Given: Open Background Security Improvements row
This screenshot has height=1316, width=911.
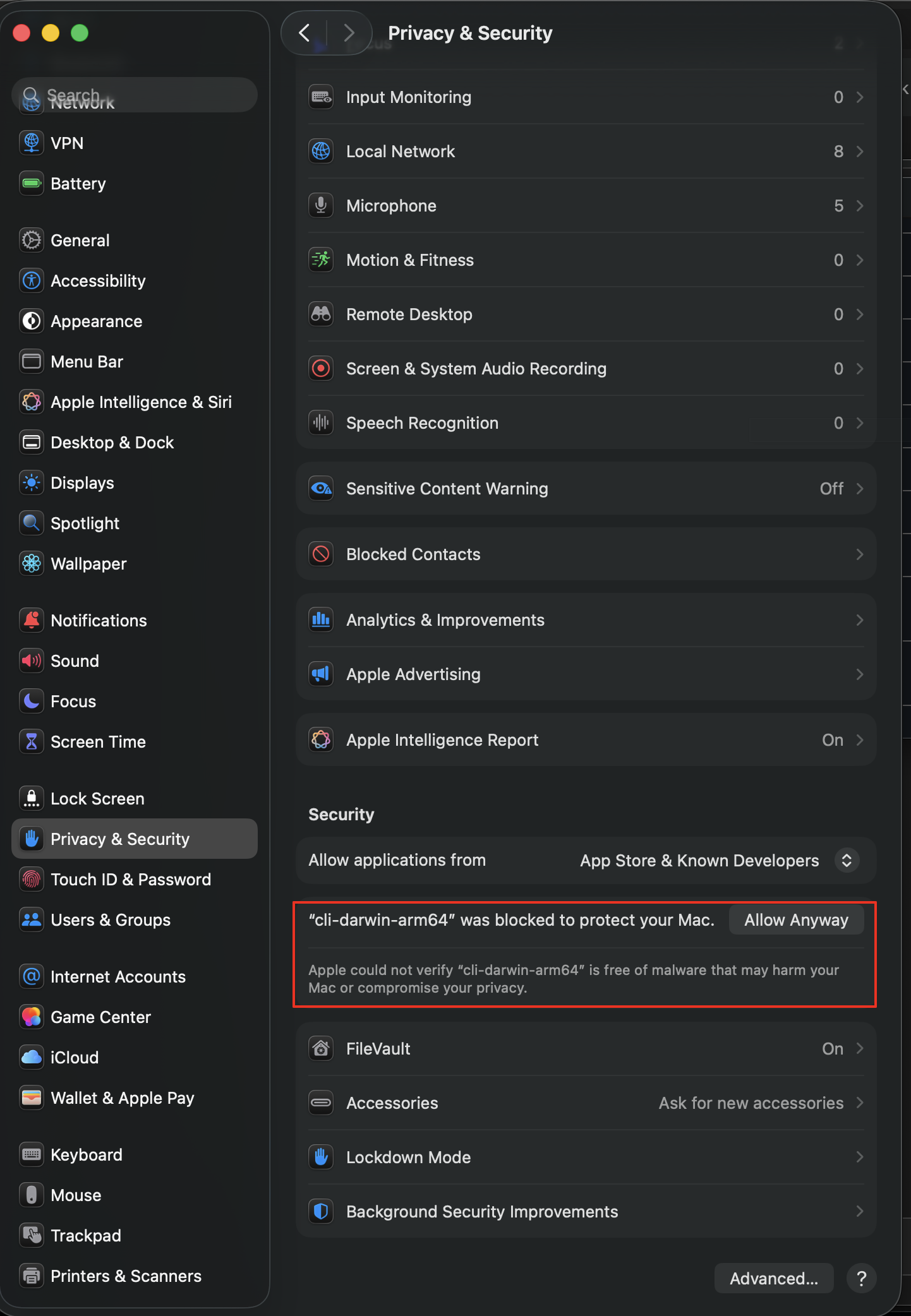Looking at the screenshot, I should point(586,1212).
